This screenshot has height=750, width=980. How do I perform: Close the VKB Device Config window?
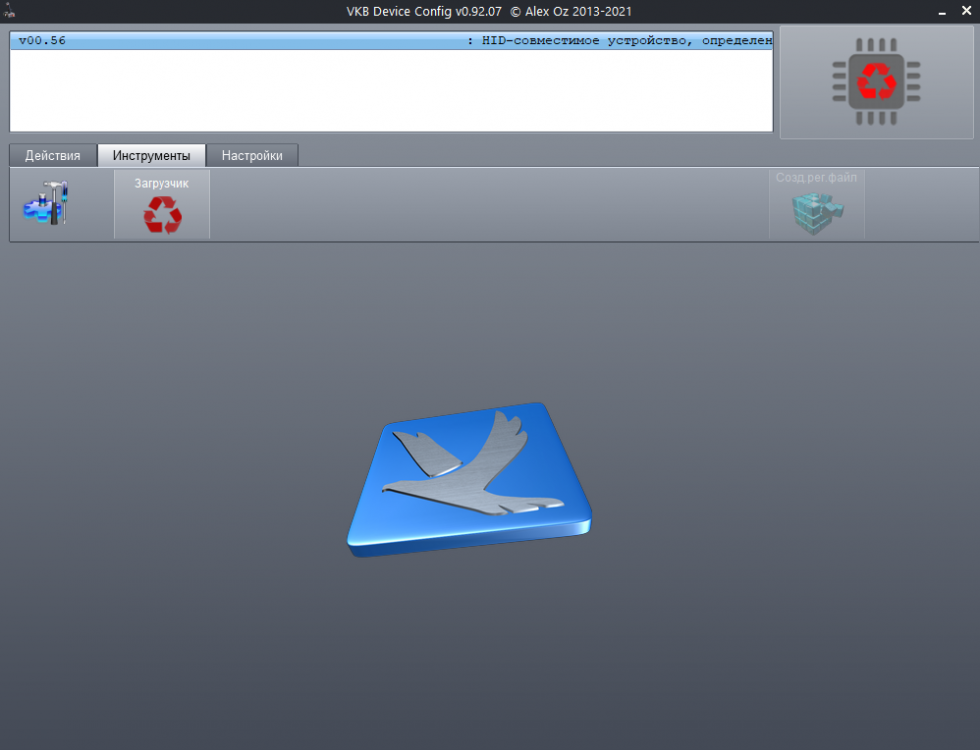pyautogui.click(x=966, y=11)
